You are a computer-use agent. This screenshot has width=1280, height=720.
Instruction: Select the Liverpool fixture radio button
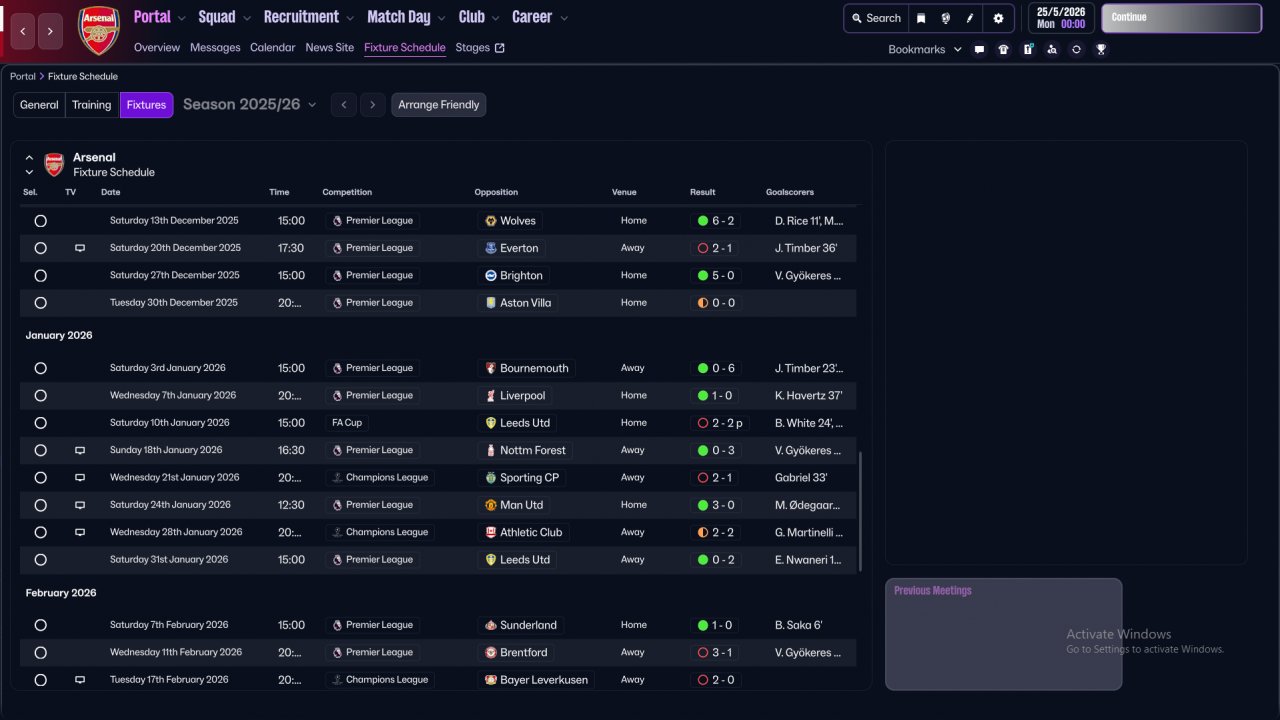41,396
